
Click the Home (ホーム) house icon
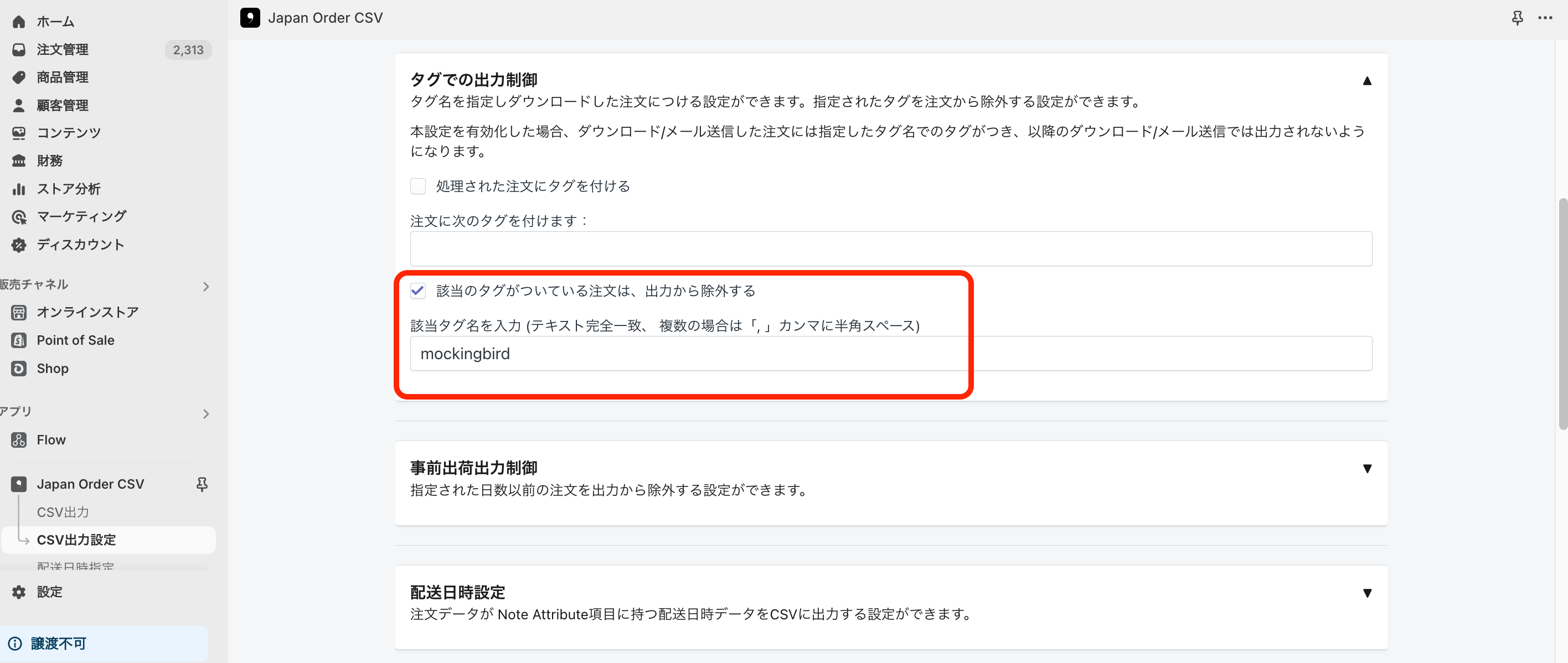click(x=19, y=22)
